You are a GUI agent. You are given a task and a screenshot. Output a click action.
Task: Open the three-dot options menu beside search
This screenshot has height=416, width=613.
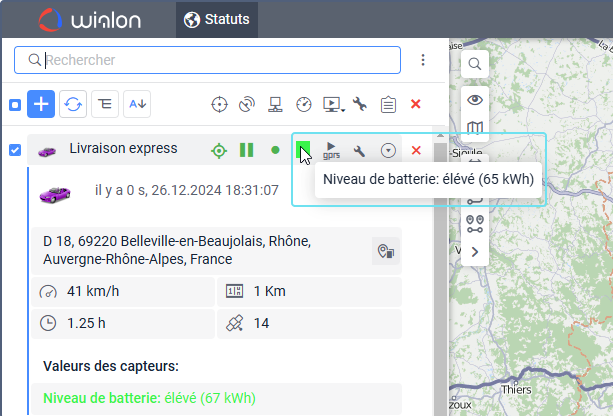point(423,60)
